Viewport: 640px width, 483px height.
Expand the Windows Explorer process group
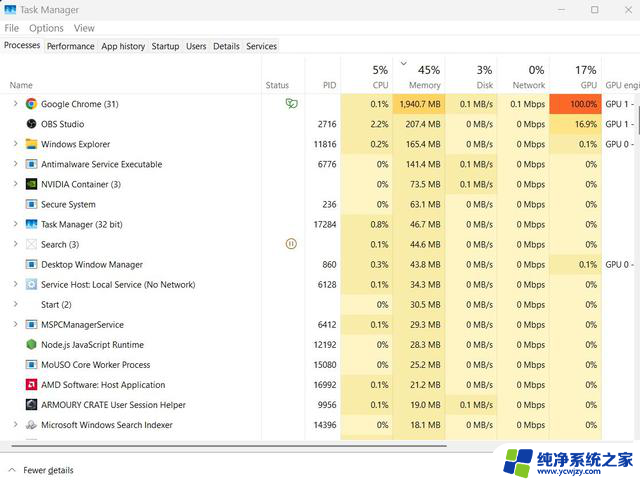coord(15,143)
